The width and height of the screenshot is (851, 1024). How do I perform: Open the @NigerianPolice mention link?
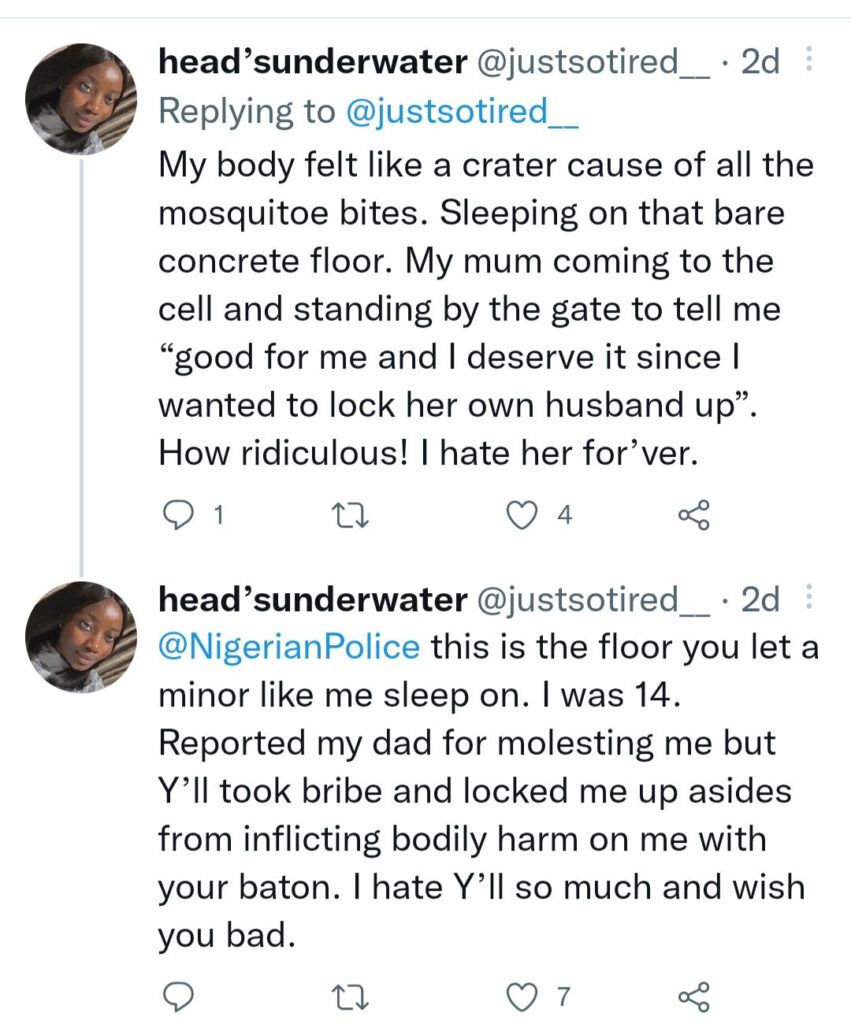point(289,647)
